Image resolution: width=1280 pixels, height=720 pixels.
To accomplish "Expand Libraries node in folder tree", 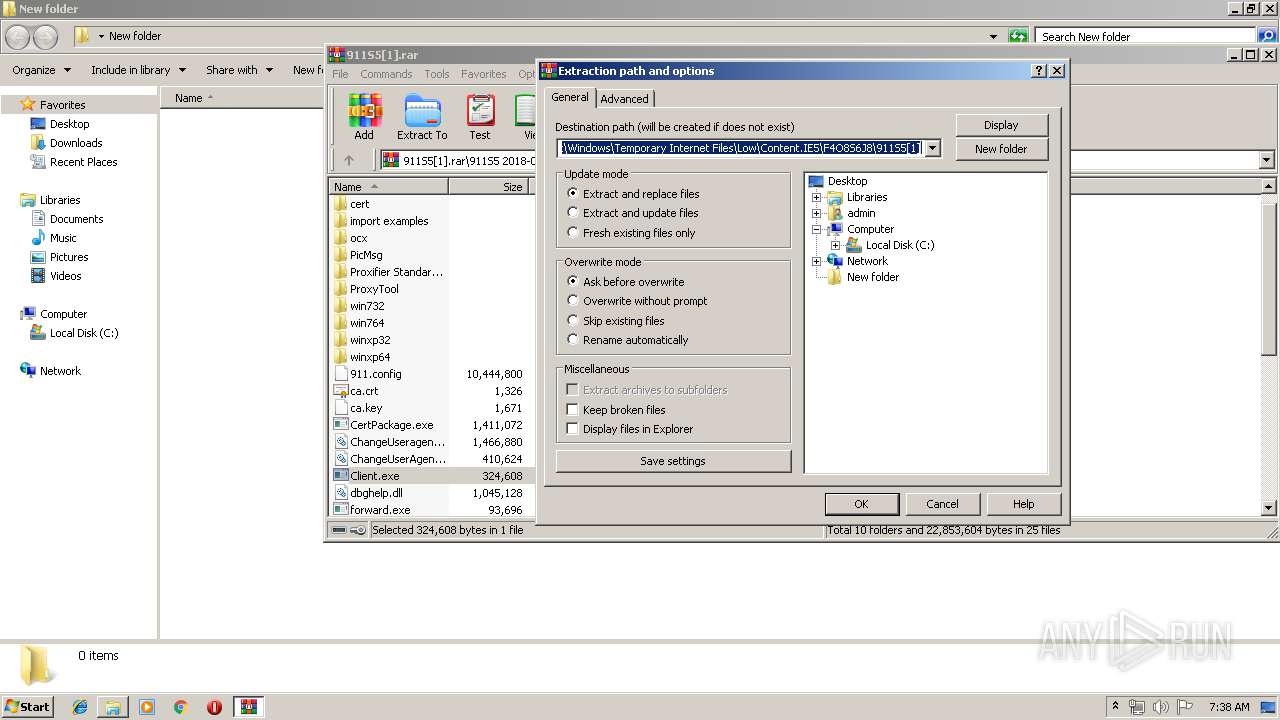I will point(816,197).
